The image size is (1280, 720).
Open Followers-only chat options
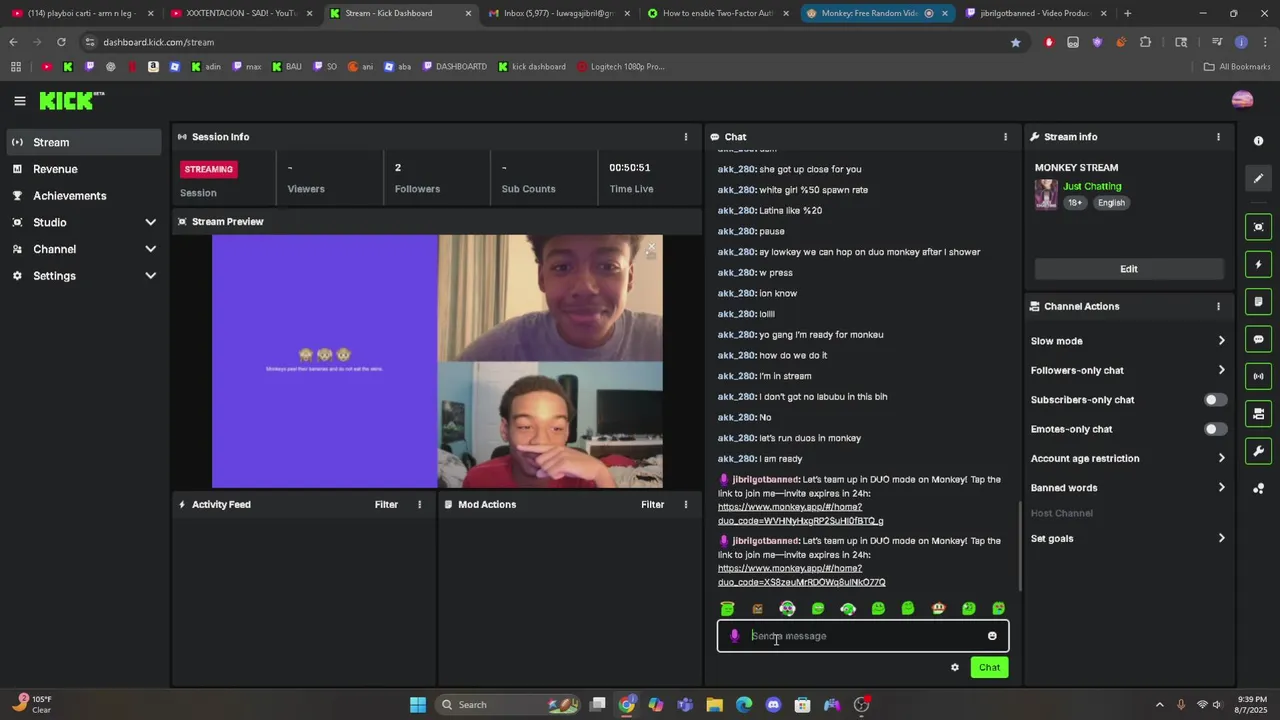1128,370
